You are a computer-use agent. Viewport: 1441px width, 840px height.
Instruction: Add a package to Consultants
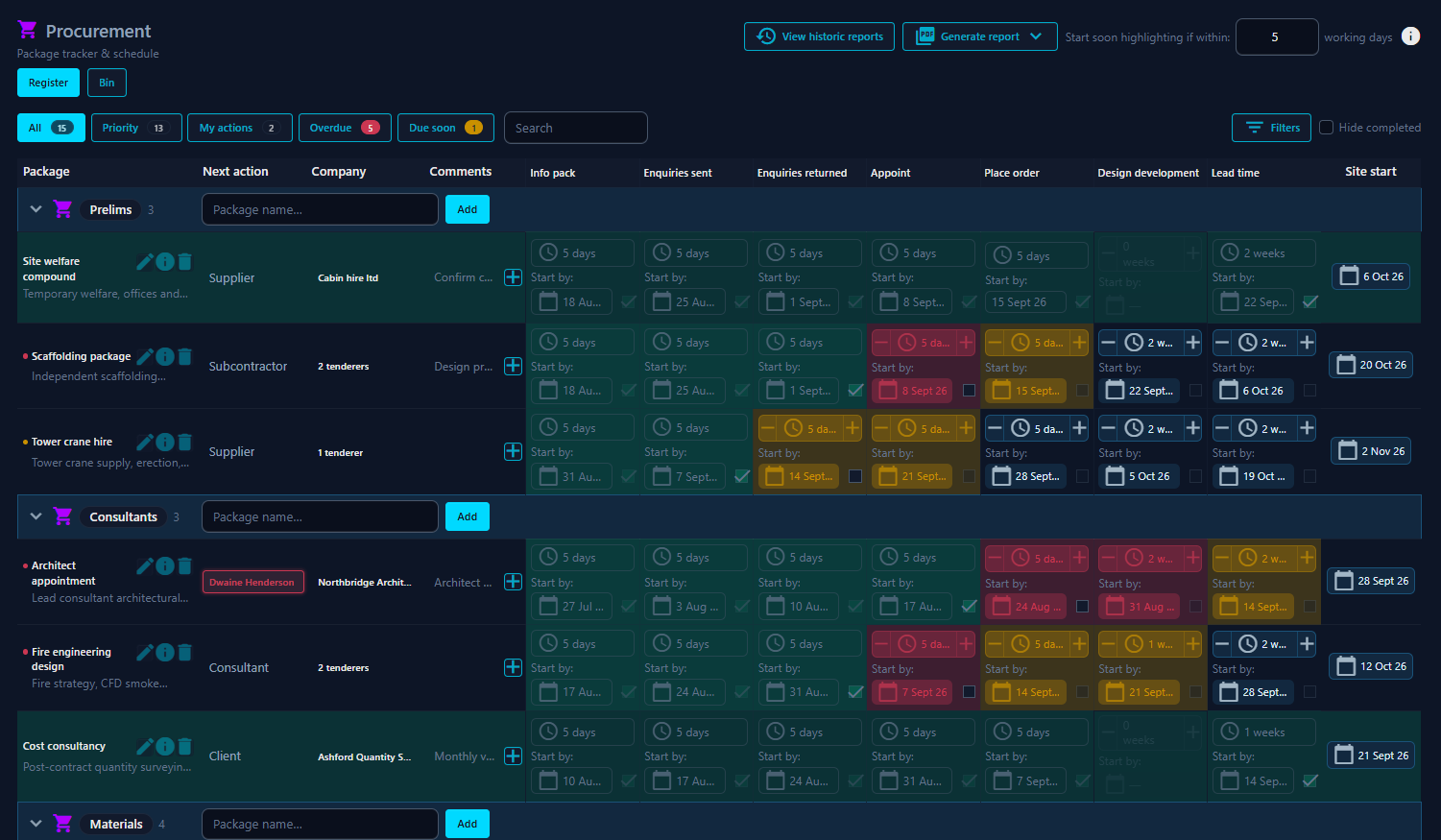(x=468, y=516)
